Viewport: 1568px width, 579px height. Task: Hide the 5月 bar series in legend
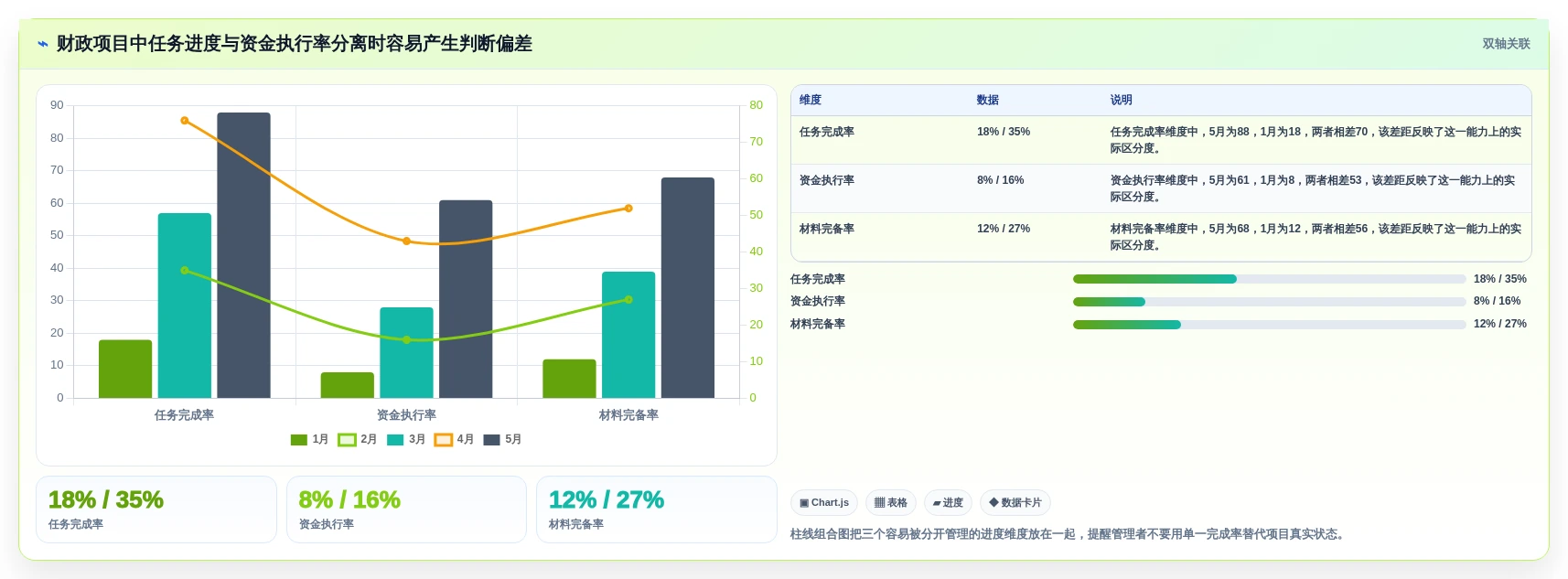(x=491, y=440)
